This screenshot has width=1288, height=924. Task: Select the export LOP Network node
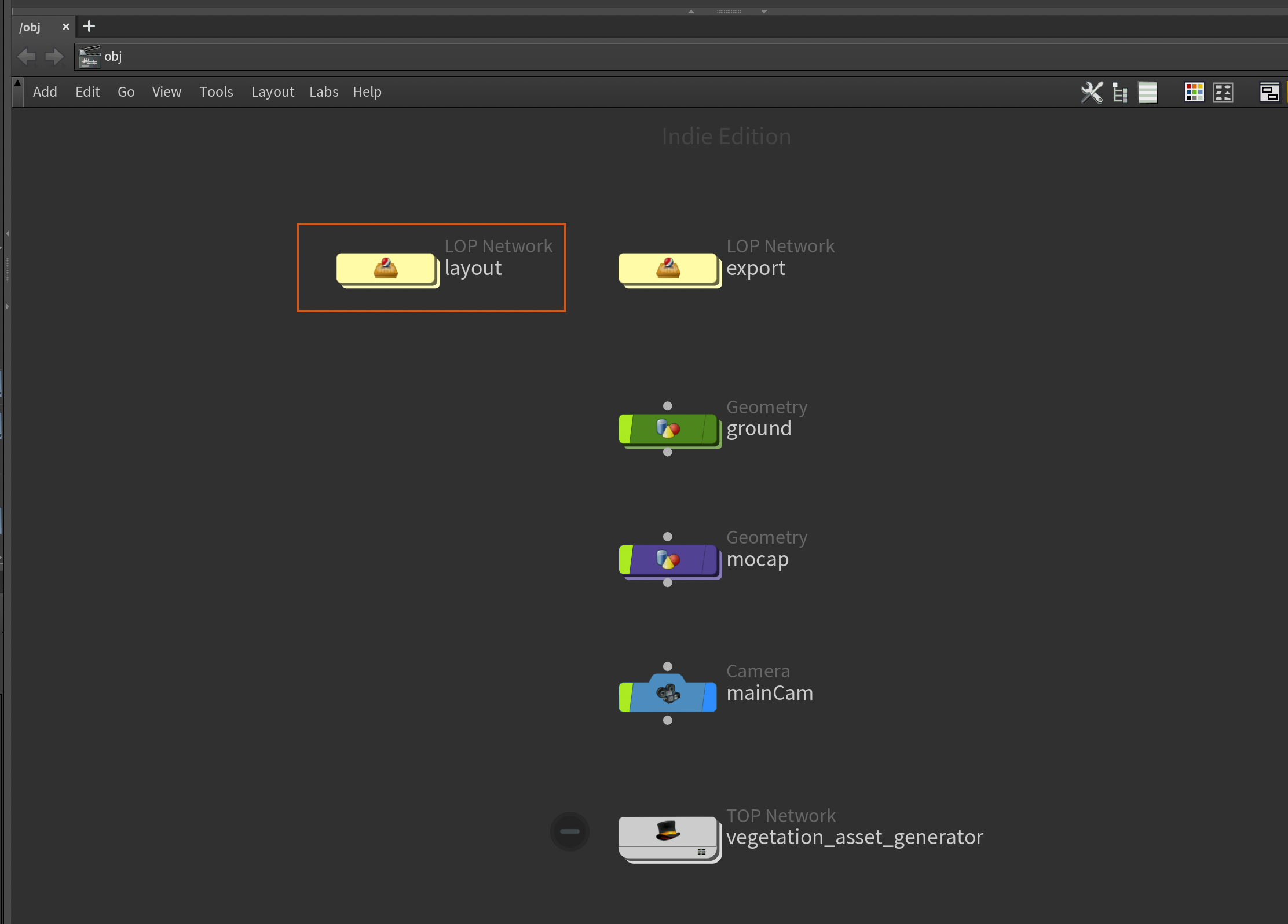(x=667, y=269)
